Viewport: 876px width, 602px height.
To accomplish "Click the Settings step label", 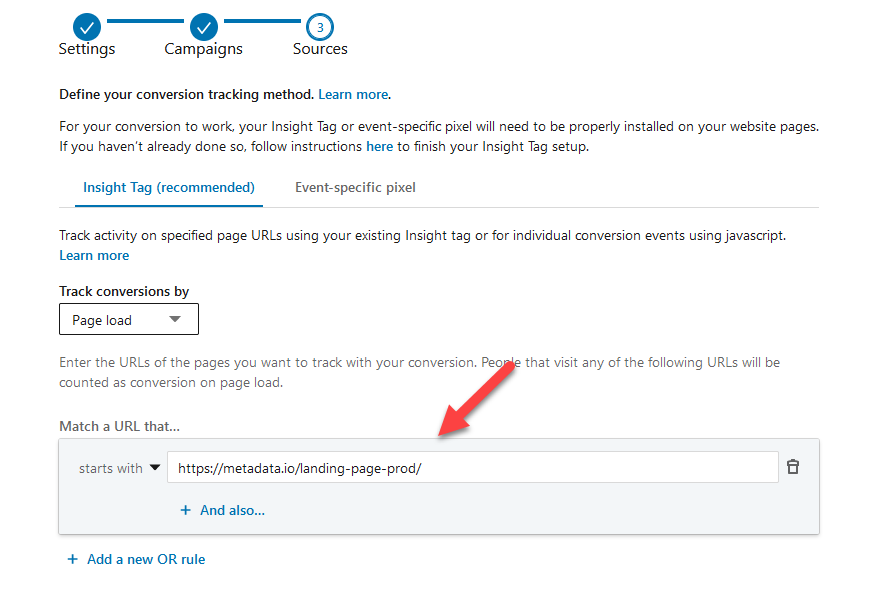I will tap(86, 48).
